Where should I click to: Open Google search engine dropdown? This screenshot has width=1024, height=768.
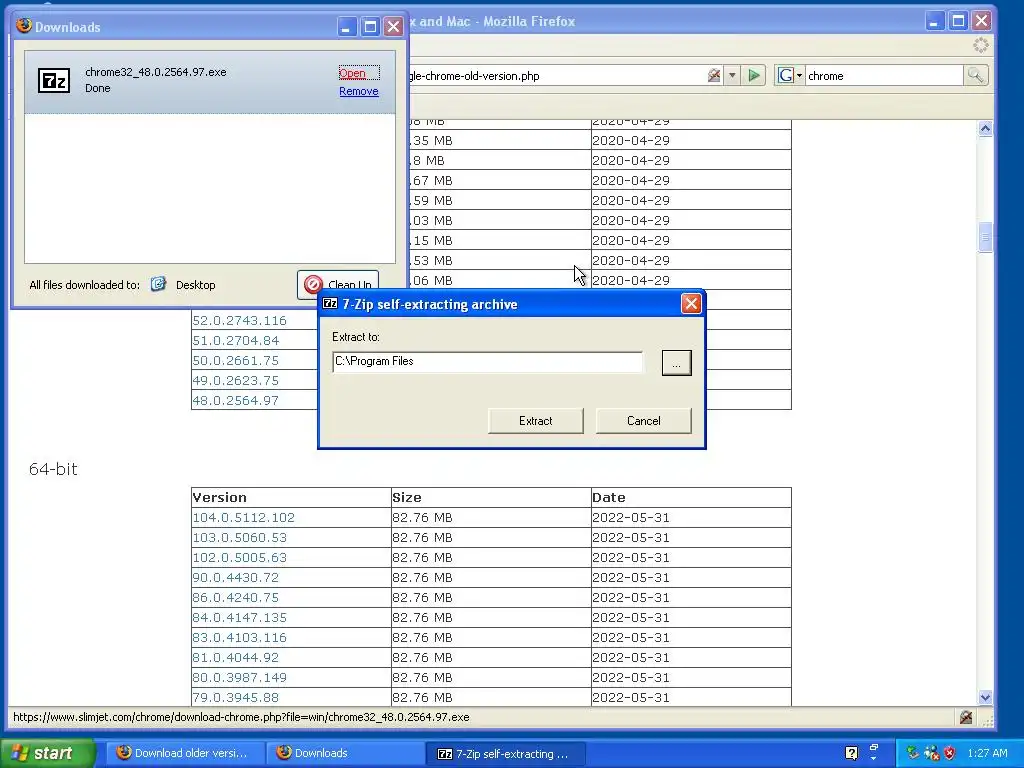pyautogui.click(x=790, y=76)
